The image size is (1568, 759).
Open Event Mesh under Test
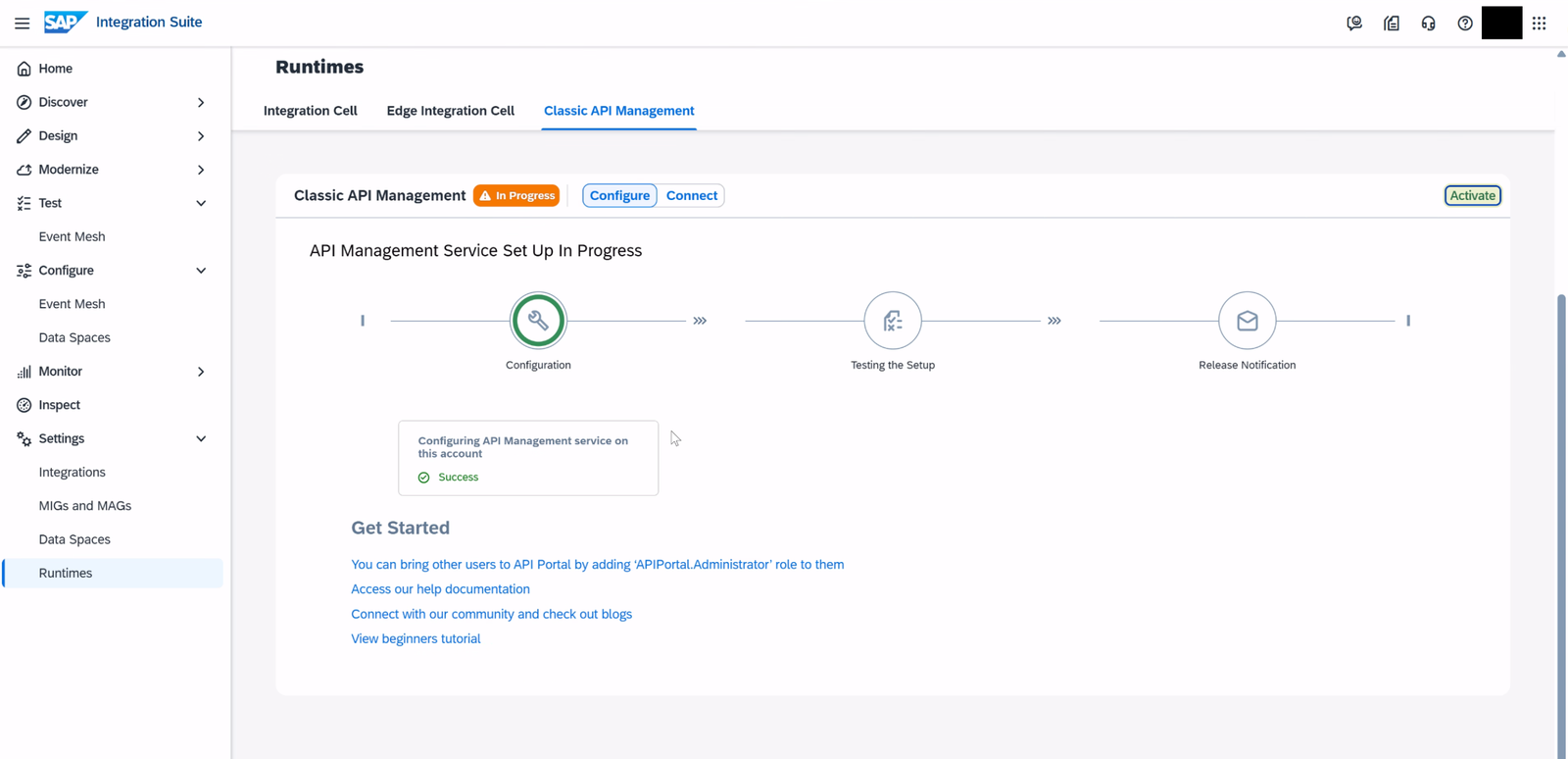[72, 236]
